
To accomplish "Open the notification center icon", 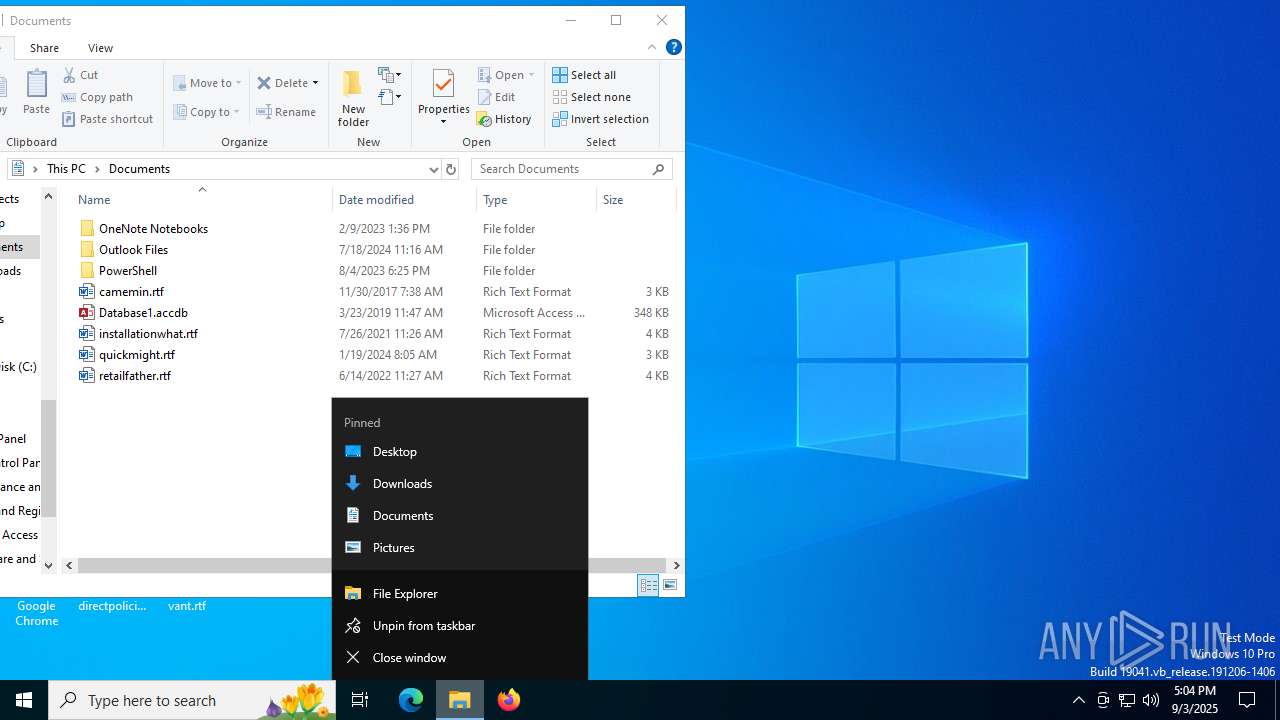I will (x=1247, y=700).
